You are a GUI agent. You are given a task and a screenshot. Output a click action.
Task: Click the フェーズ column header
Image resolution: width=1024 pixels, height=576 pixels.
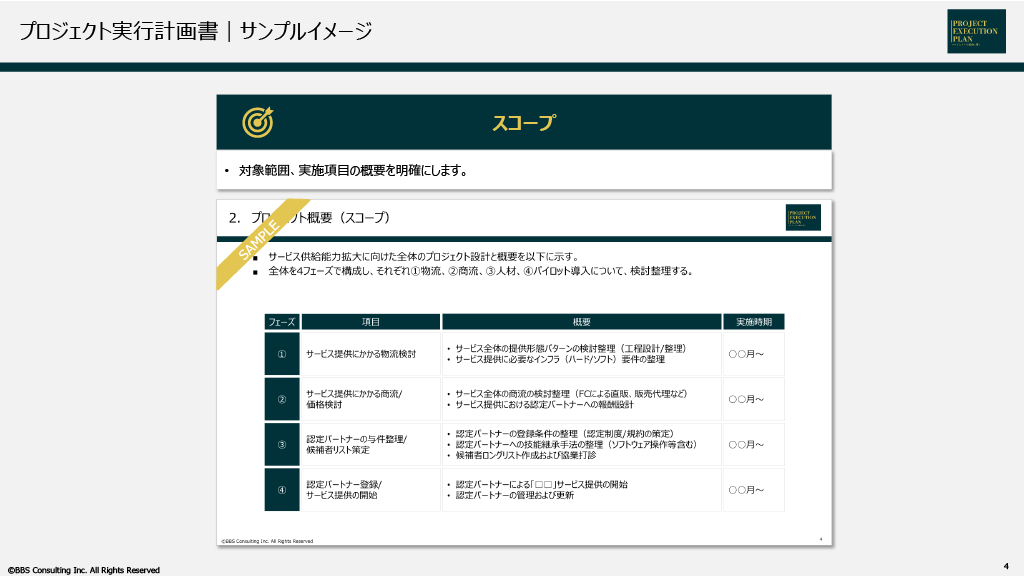tap(281, 322)
